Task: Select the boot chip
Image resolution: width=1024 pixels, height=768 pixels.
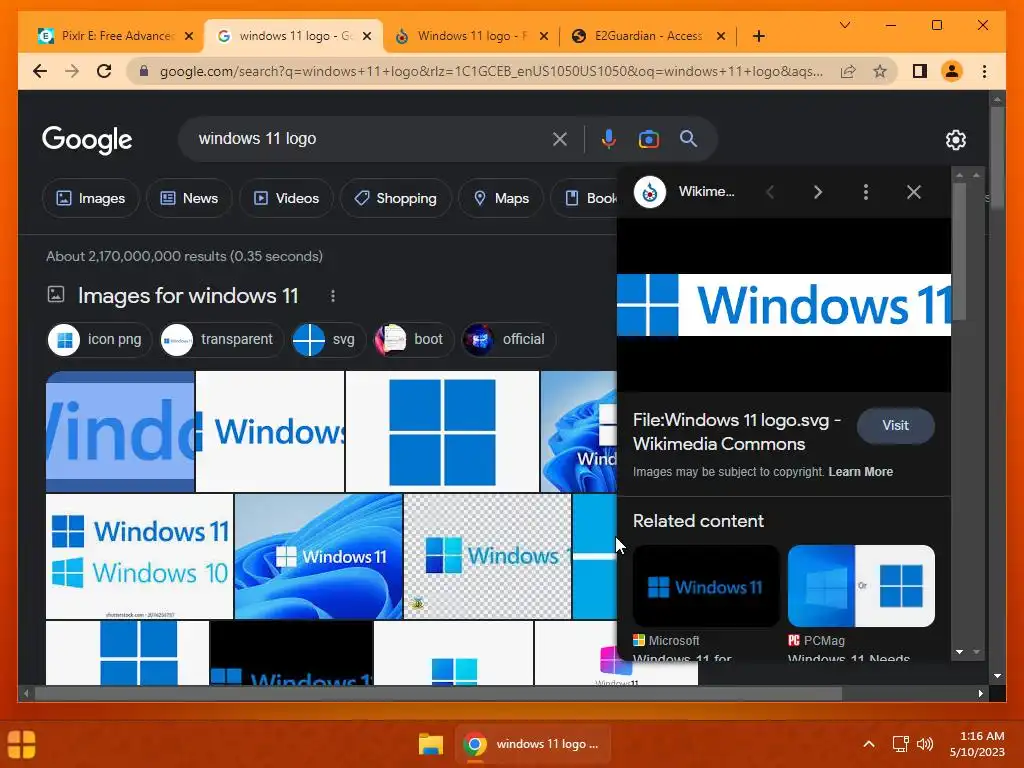Action: point(413,340)
